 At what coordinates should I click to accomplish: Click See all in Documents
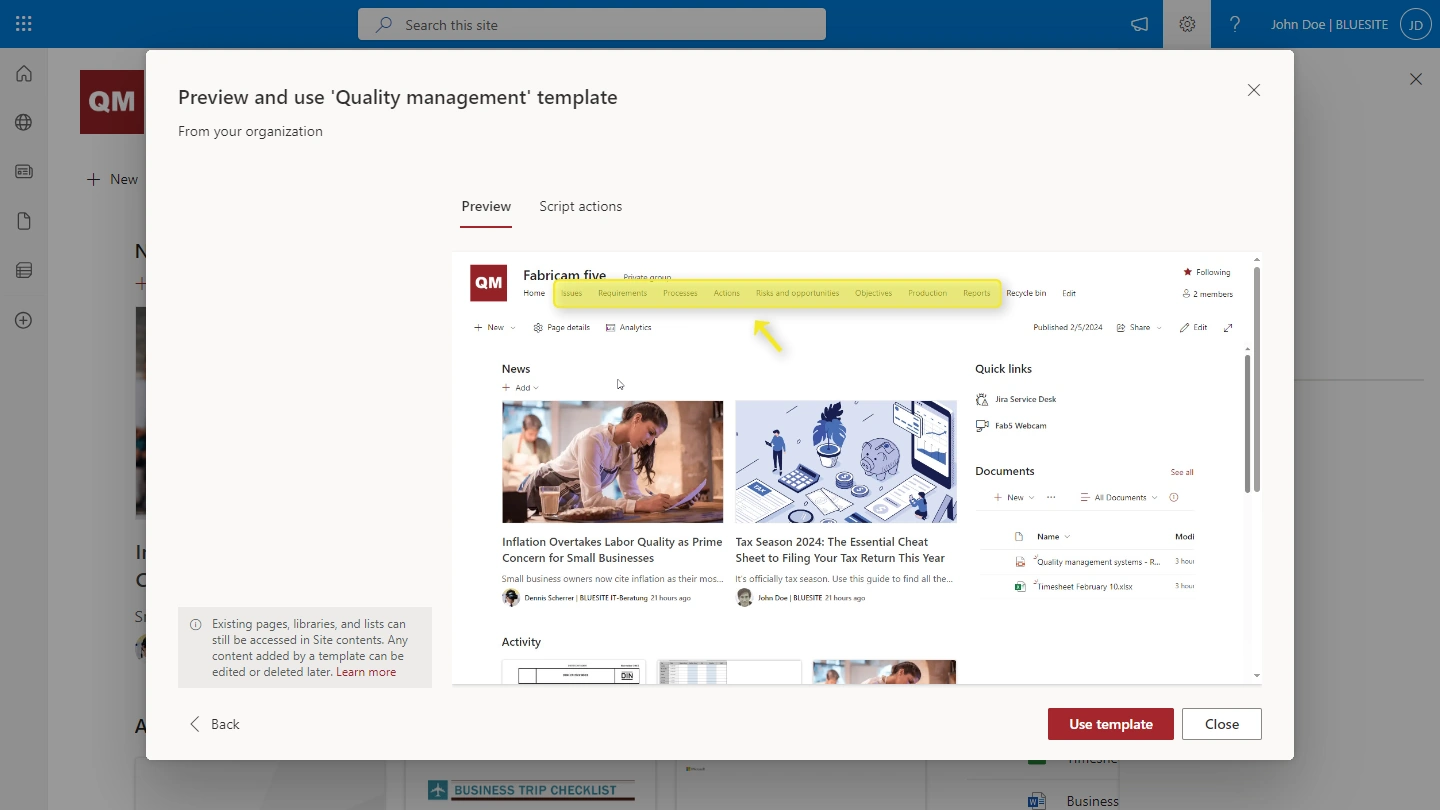tap(1182, 472)
